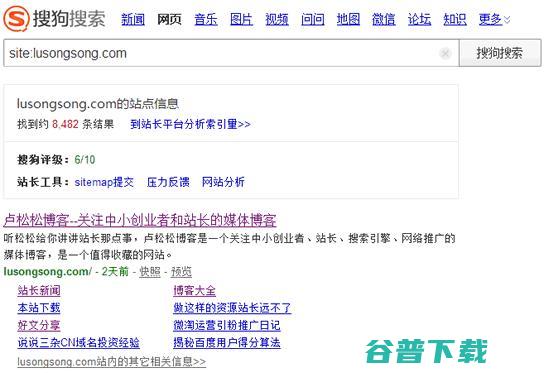Switch to the 音乐 music tab
Screen dimensions: 544x373
pyautogui.click(x=206, y=19)
